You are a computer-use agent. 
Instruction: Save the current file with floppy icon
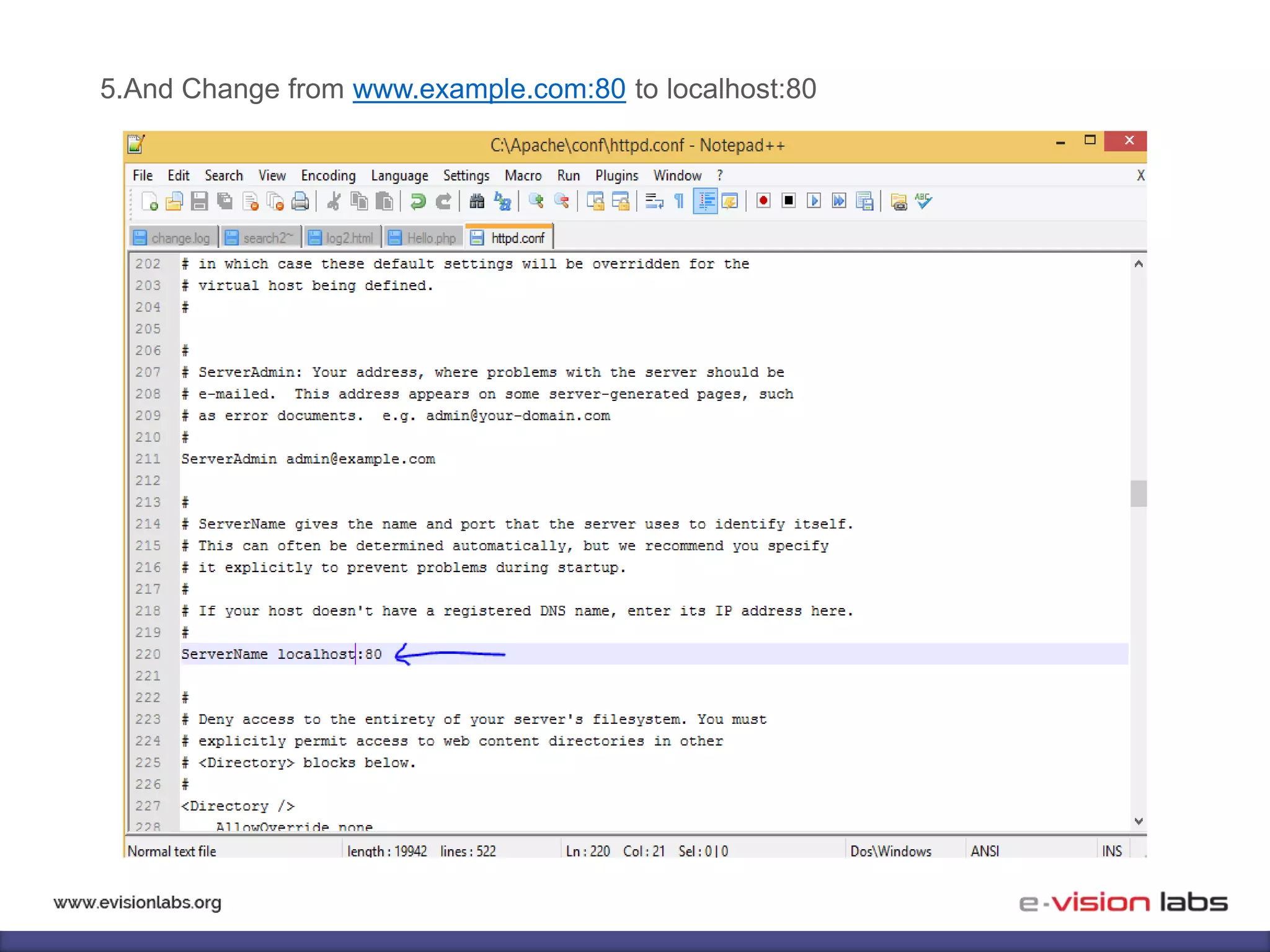200,201
